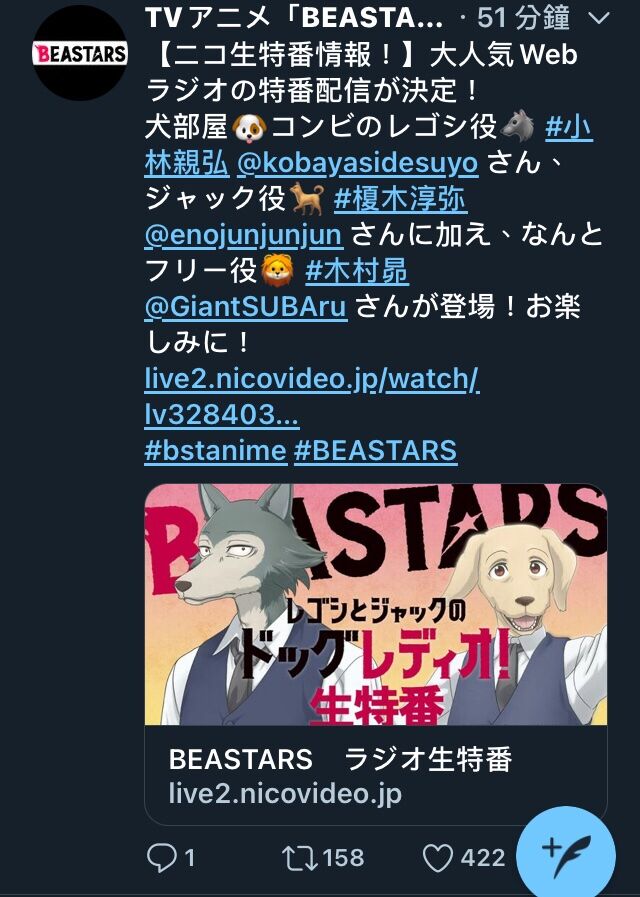The image size is (640, 897).
Task: Tap the reply speech bubble icon
Action: 161,858
